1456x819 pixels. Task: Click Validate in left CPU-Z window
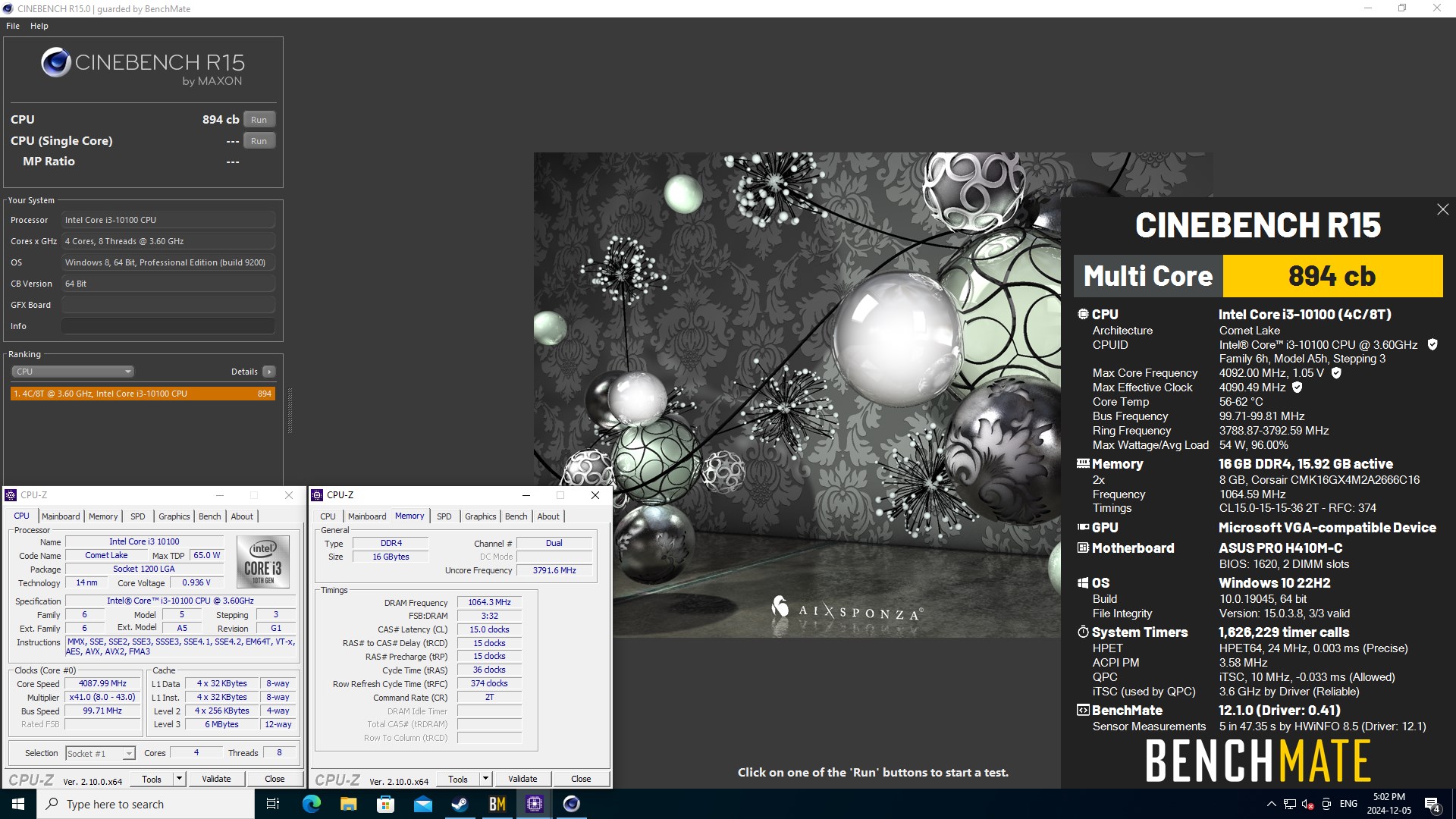216,779
